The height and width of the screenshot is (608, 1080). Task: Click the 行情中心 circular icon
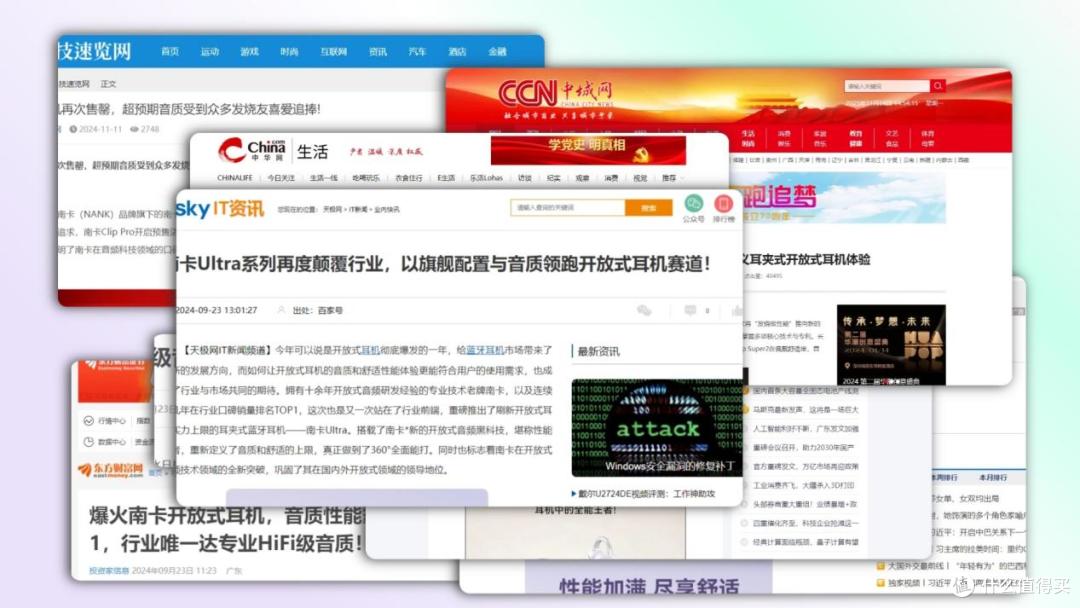click(88, 421)
